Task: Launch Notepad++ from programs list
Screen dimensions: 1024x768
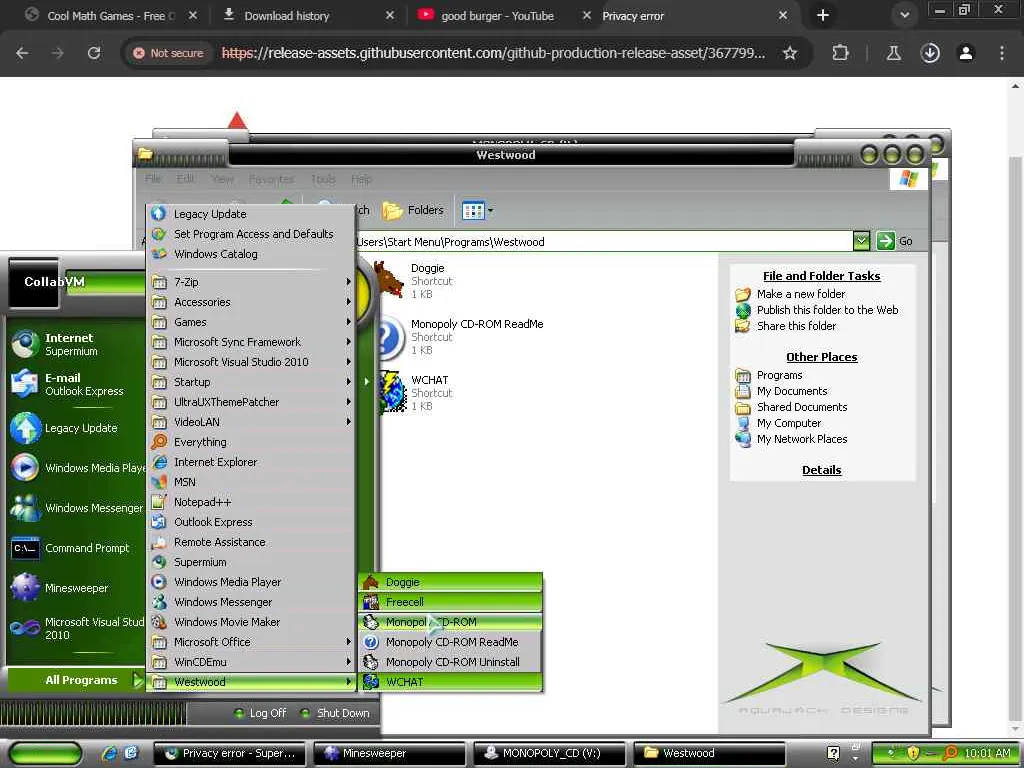Action: point(251,502)
